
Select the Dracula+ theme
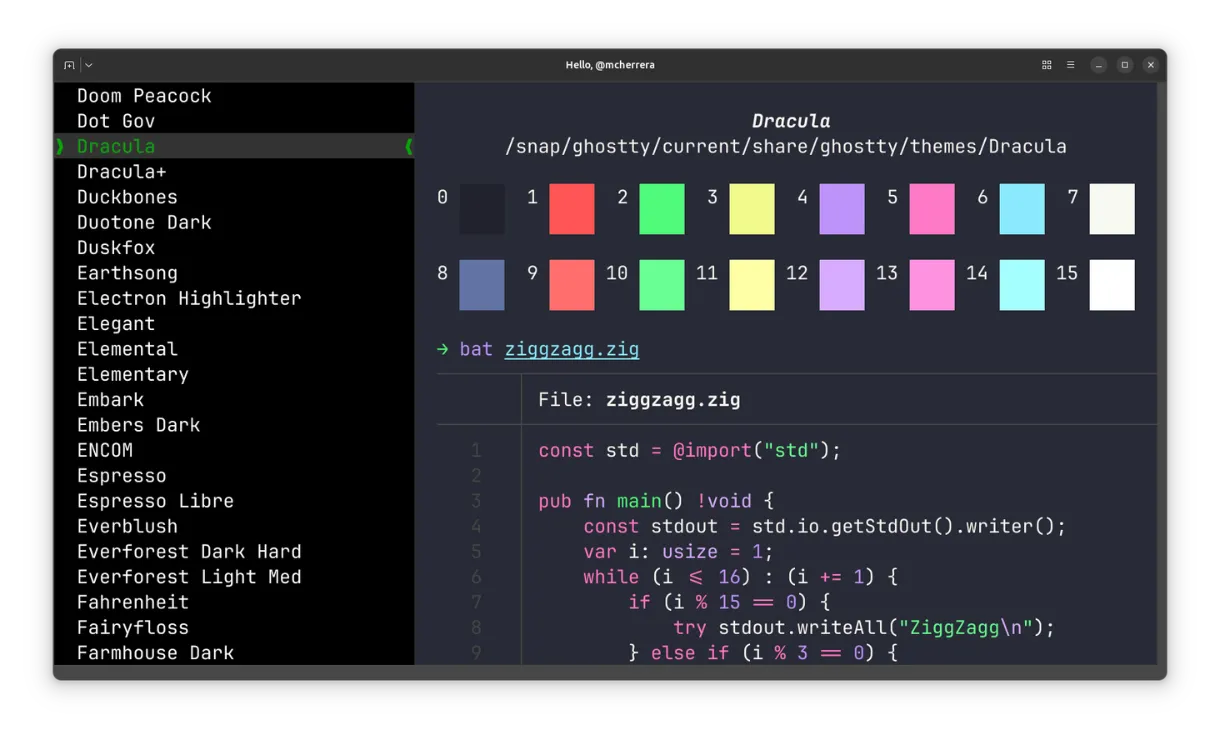[121, 172]
